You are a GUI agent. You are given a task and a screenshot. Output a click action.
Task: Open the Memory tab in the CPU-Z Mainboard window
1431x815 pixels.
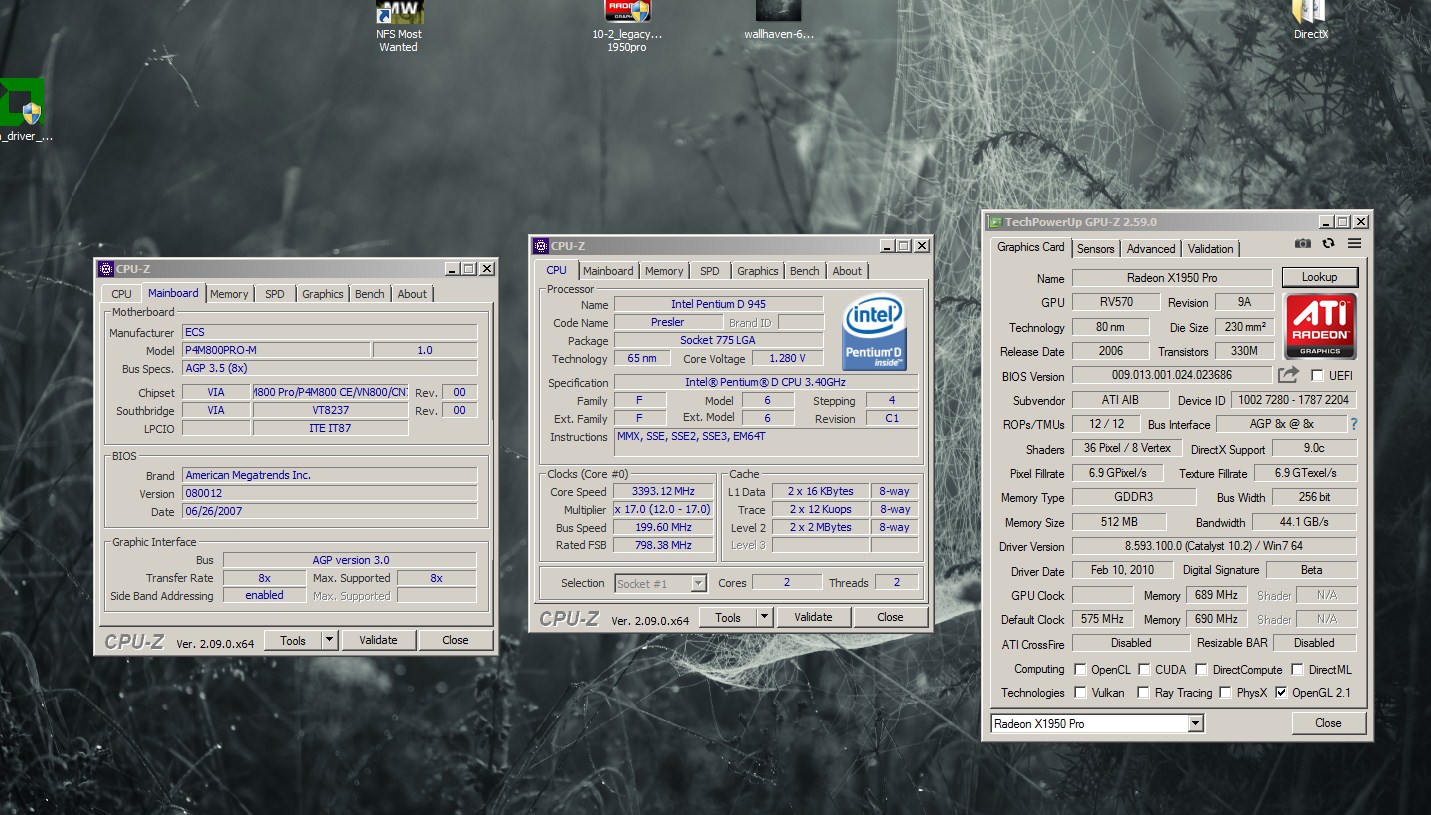(229, 294)
